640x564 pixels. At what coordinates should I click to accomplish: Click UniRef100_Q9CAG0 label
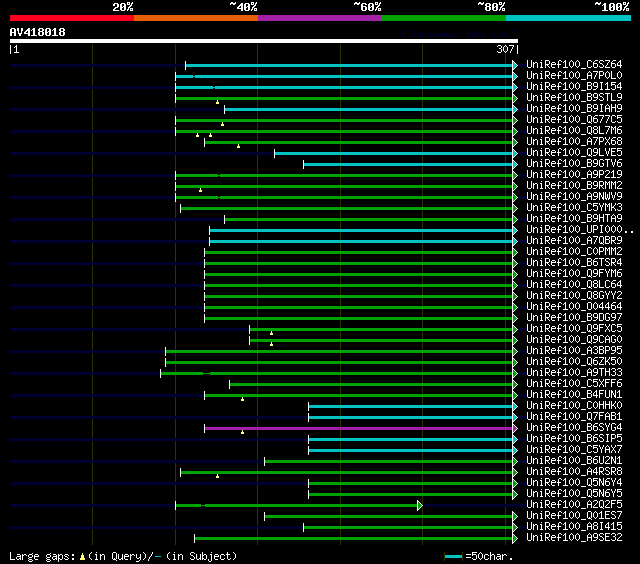pyautogui.click(x=574, y=340)
